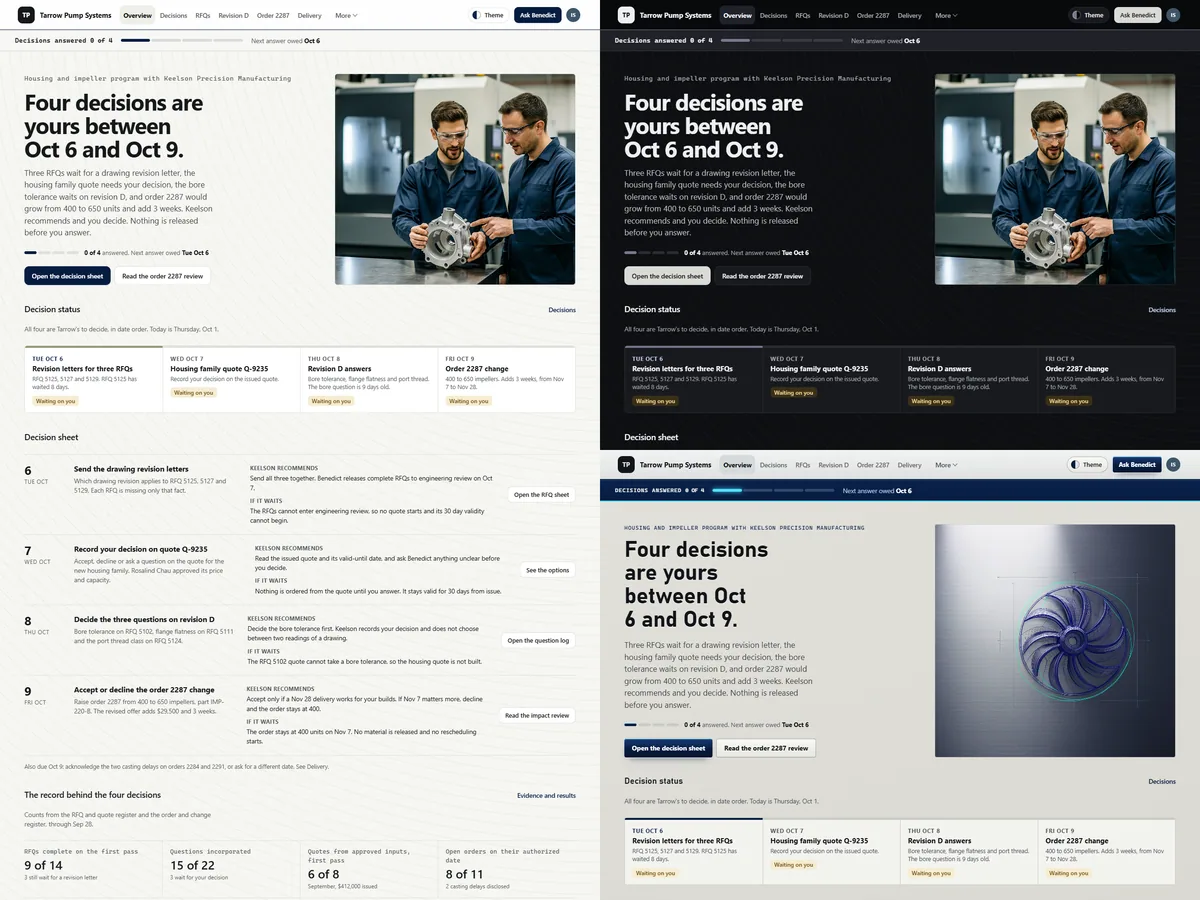This screenshot has width=1200, height=900.
Task: Open the Order 2287 tab on the impeller-image page
Action: coord(873,465)
